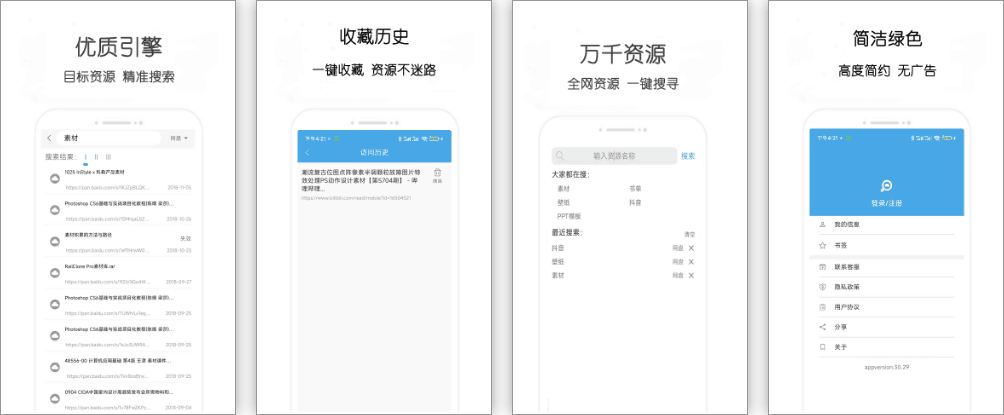The image size is (1004, 415).
Task: Click date 2018-09-27 on RailClone result
Action: [179, 282]
